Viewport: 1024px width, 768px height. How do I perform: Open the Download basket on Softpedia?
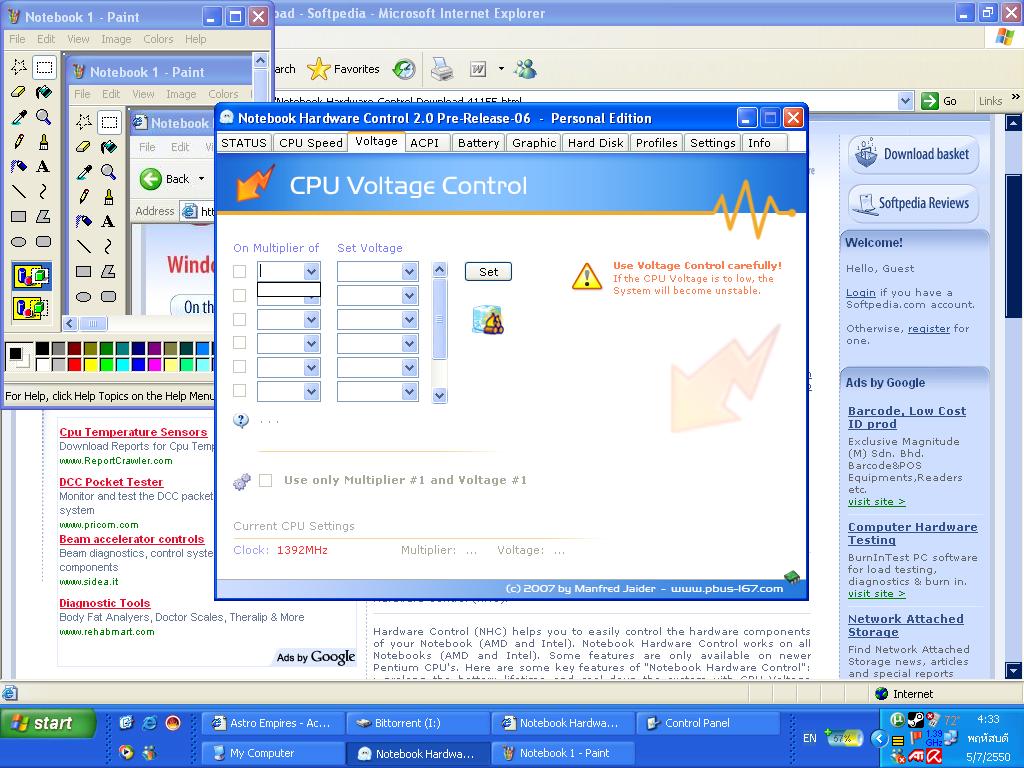914,154
